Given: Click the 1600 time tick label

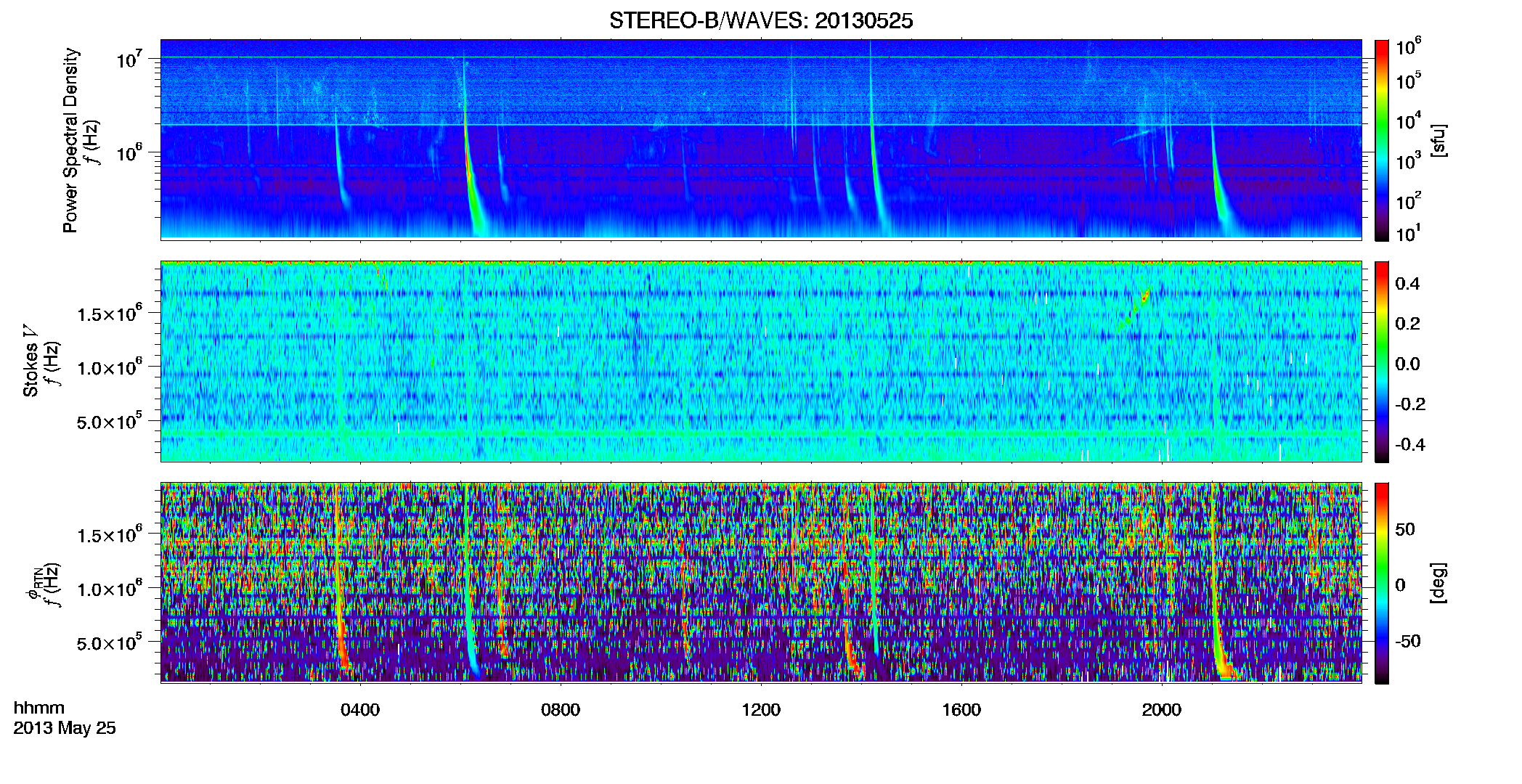Looking at the screenshot, I should pos(961,710).
